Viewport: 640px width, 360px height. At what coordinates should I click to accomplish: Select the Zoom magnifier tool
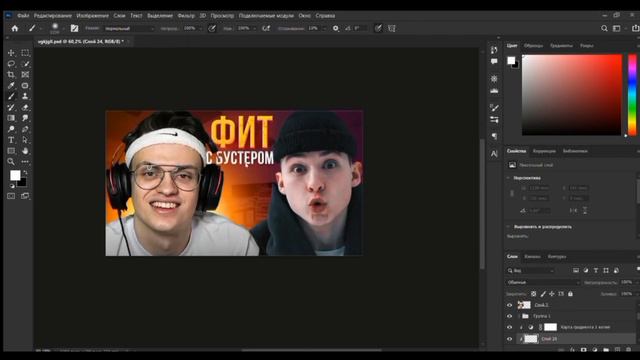click(x=11, y=162)
